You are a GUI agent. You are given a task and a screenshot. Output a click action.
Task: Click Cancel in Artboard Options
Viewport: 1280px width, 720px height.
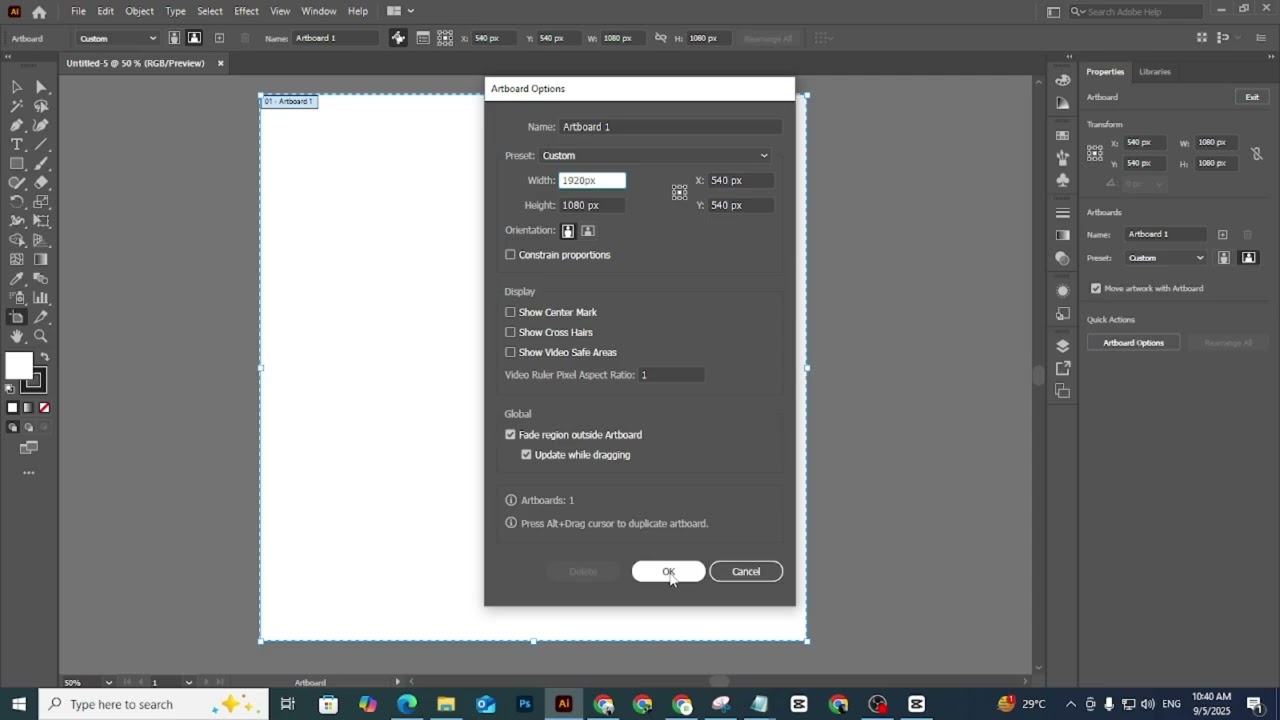746,572
